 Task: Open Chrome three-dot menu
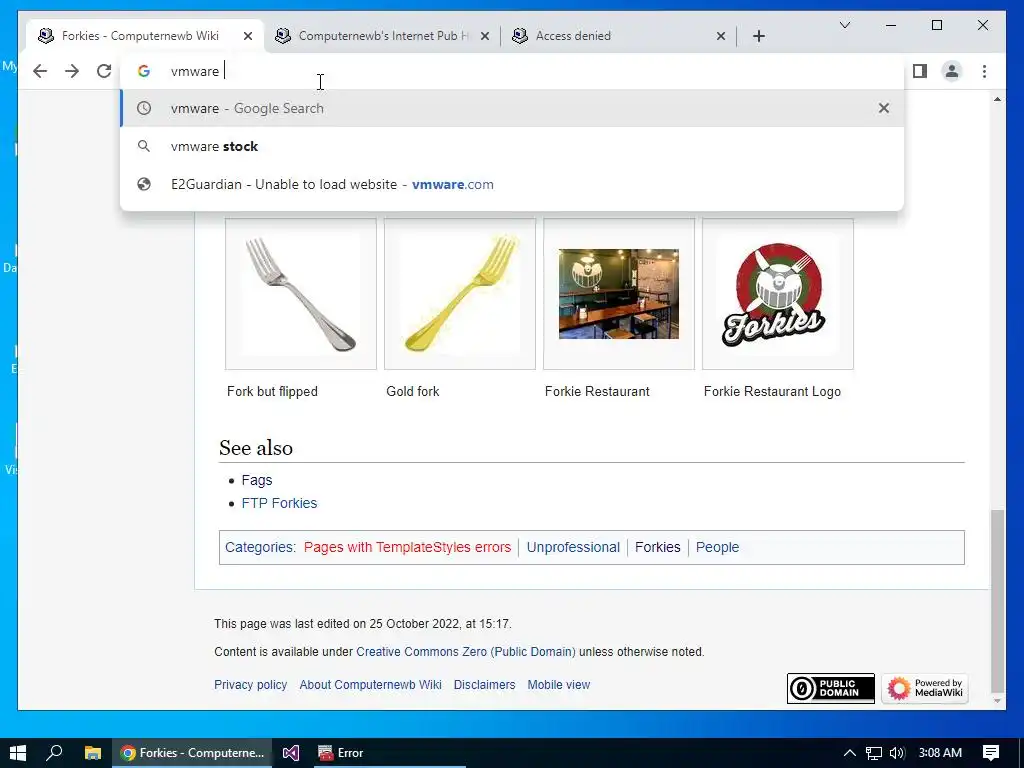(984, 71)
